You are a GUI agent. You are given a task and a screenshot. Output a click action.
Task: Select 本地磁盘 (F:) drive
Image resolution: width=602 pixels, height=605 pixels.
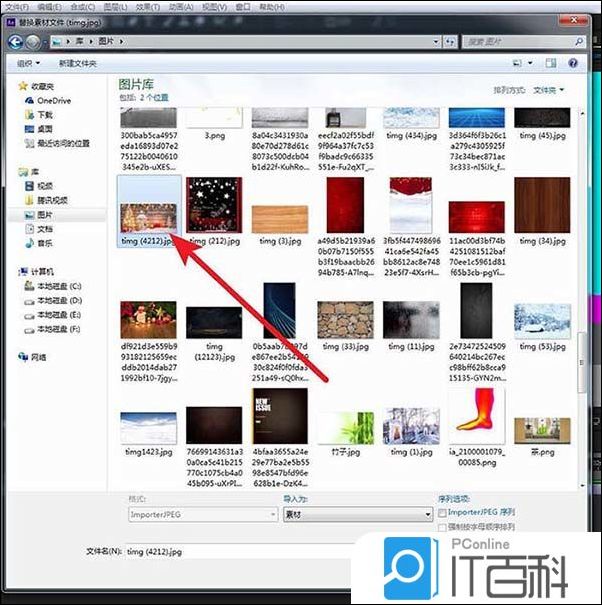(x=53, y=329)
